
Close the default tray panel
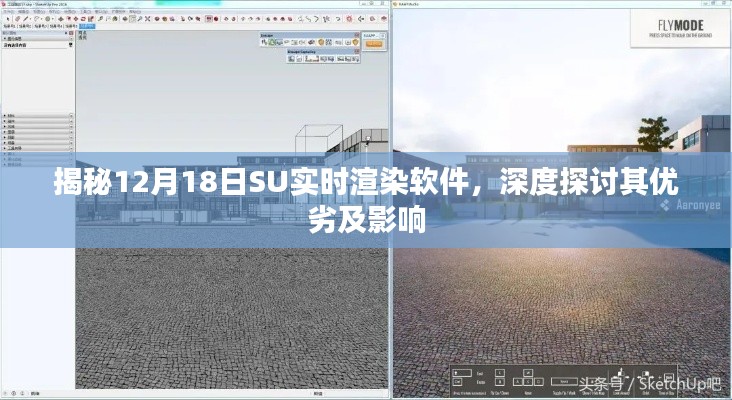(x=71, y=33)
